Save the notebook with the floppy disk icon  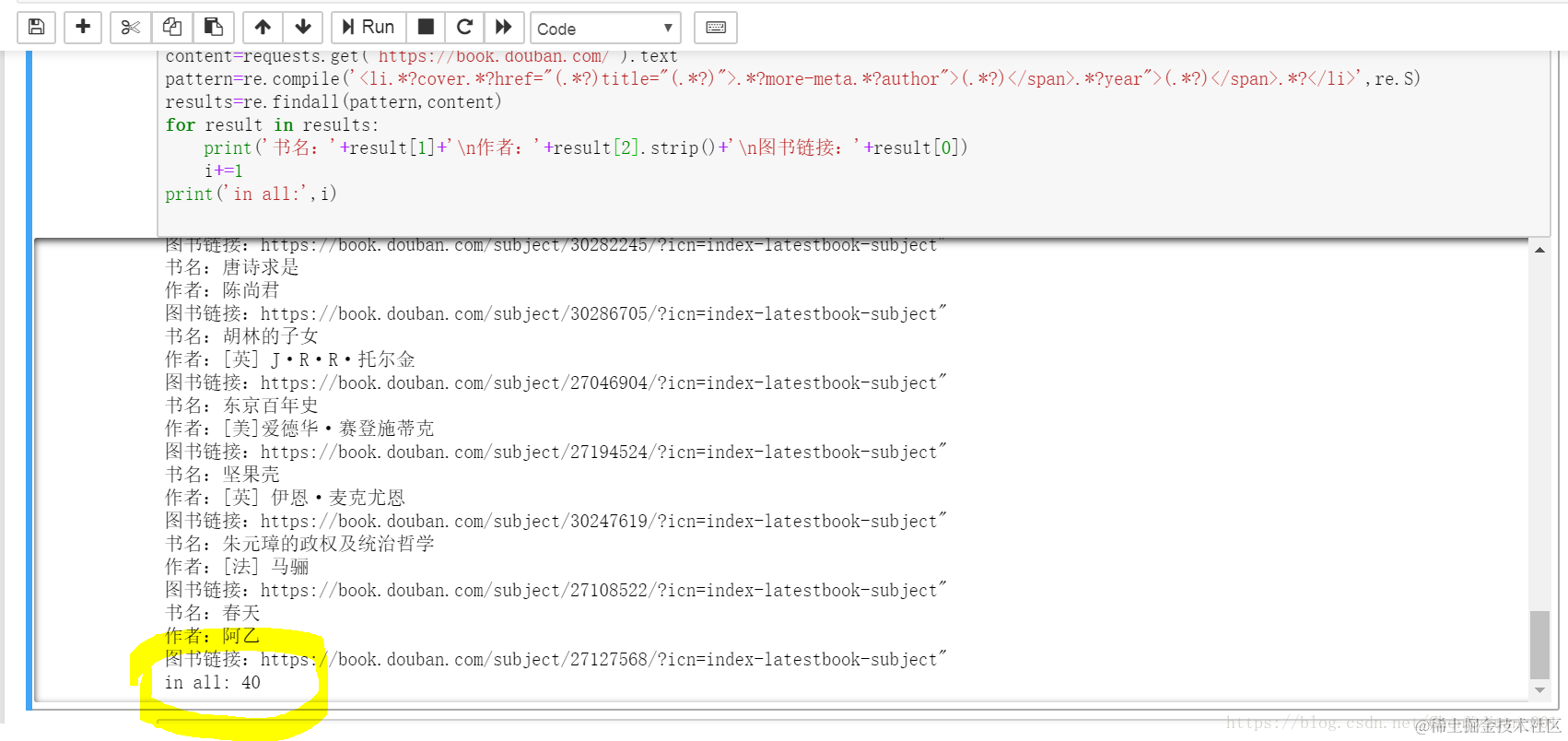(x=37, y=28)
